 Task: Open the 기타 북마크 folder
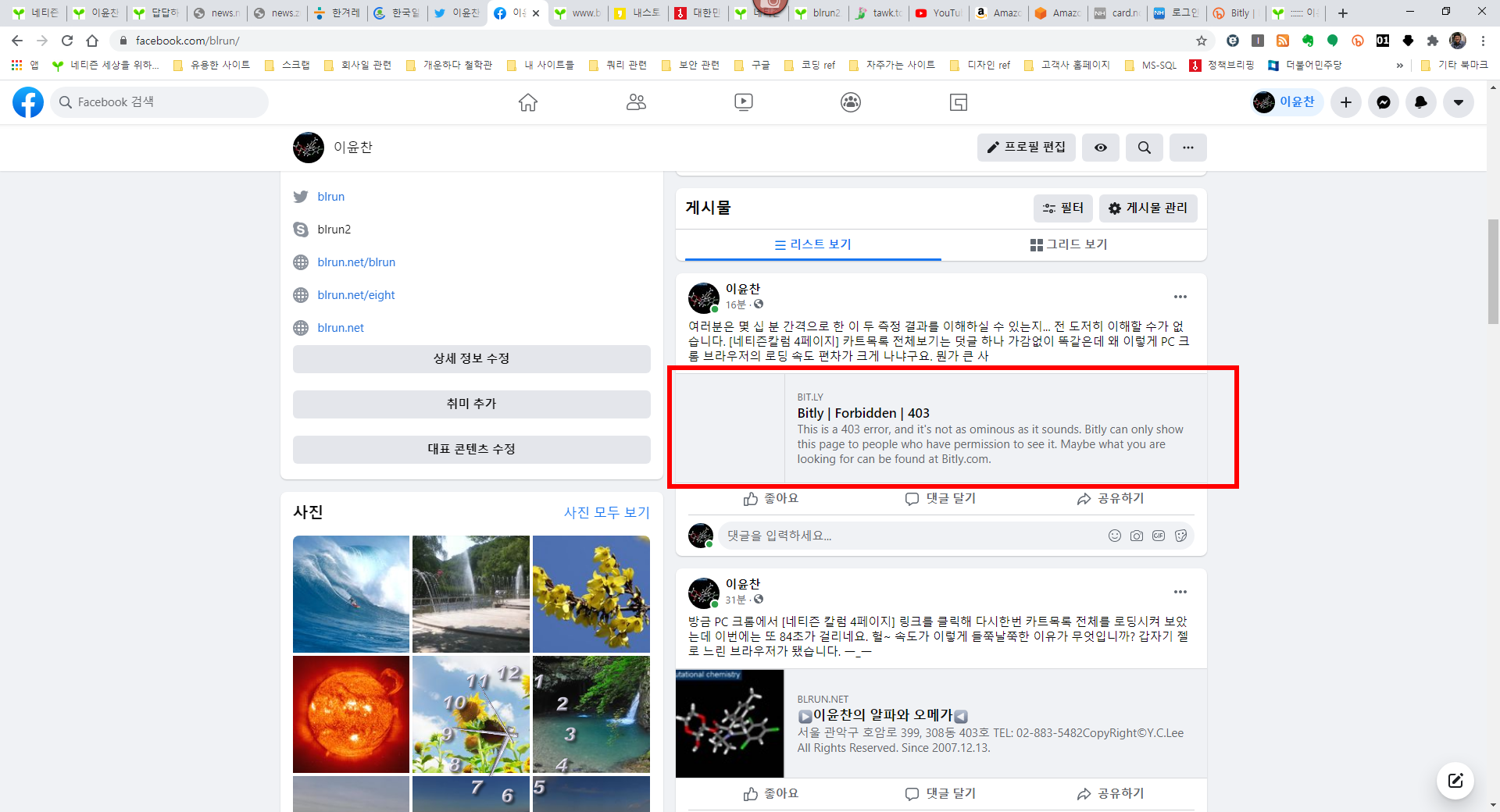(1454, 66)
